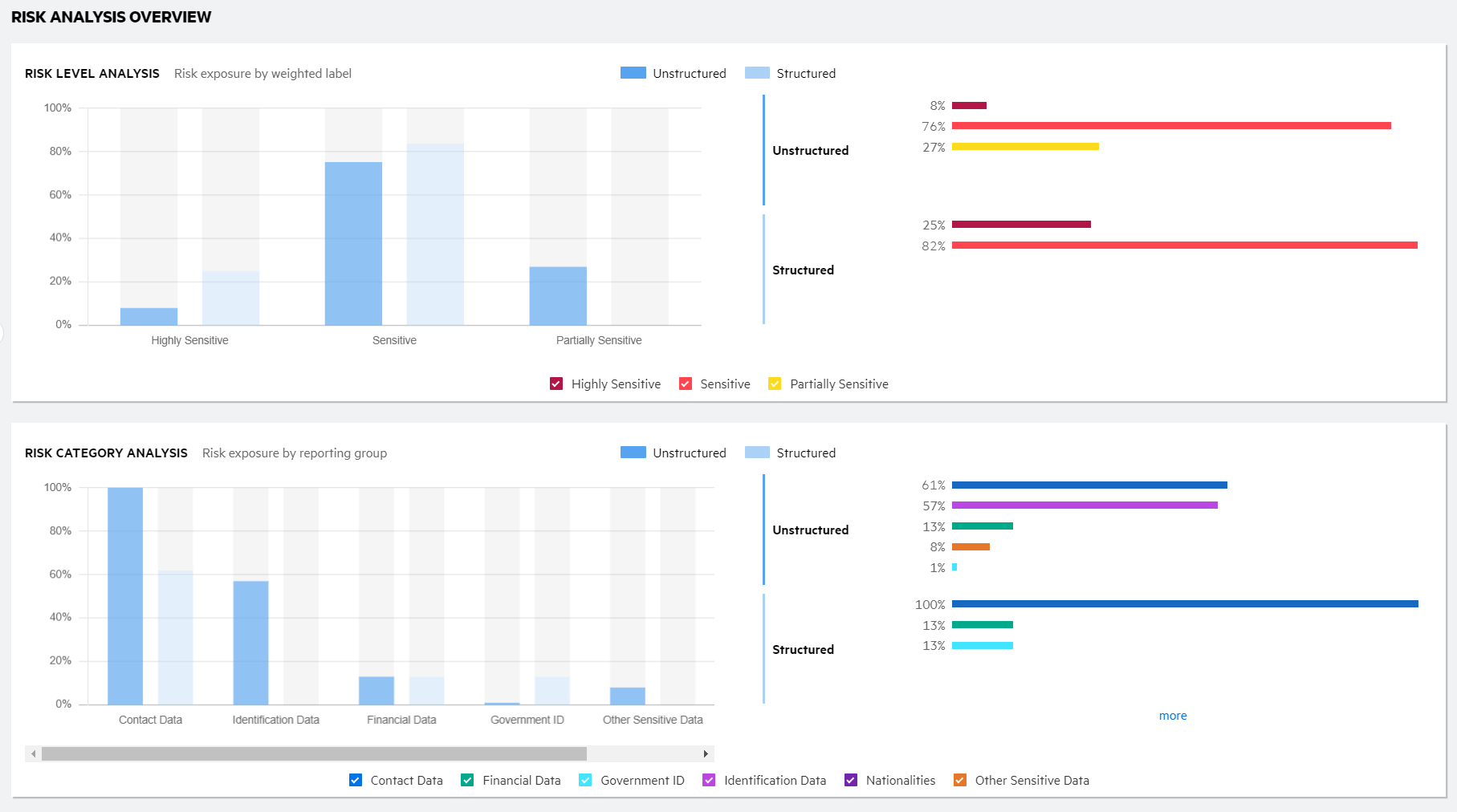The height and width of the screenshot is (812, 1457).
Task: Disable the Other Sensitive Data filter
Action: point(959,779)
